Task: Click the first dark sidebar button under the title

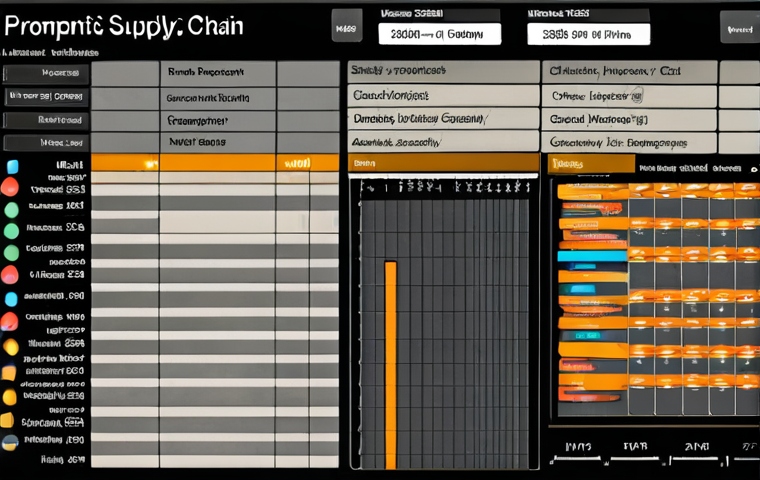Action: (46, 74)
